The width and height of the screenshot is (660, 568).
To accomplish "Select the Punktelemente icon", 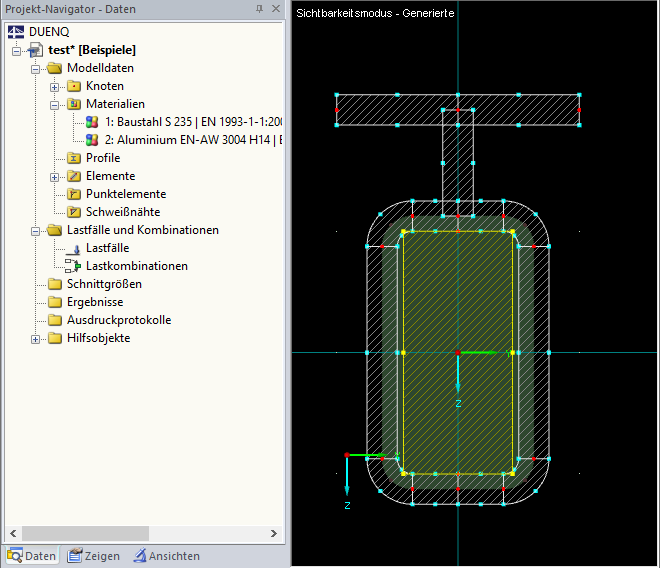I will tap(74, 194).
